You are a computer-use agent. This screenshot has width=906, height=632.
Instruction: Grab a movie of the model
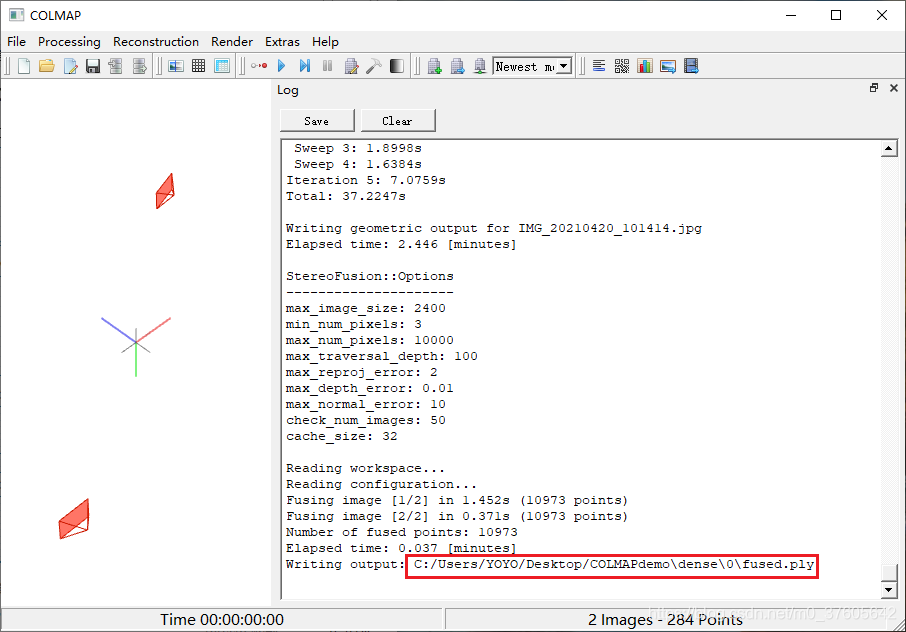[x=691, y=65]
